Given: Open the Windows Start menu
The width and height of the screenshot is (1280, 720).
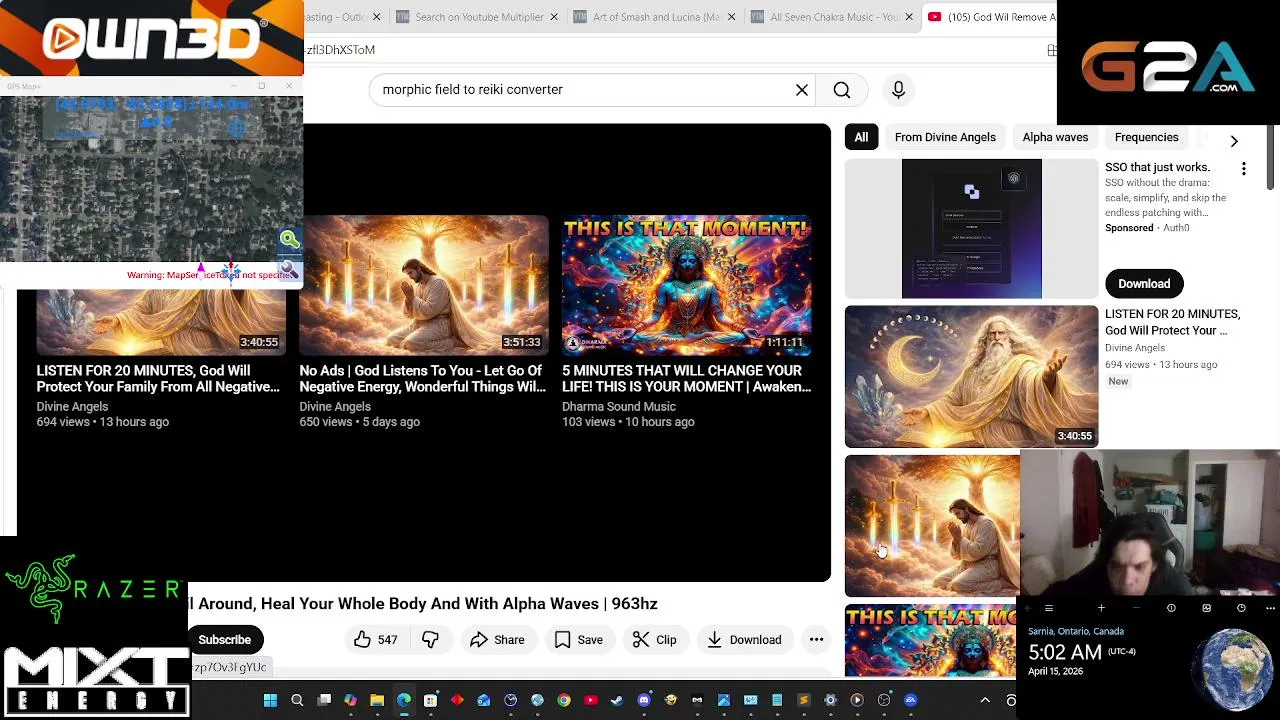Looking at the screenshot, I should coord(270,700).
